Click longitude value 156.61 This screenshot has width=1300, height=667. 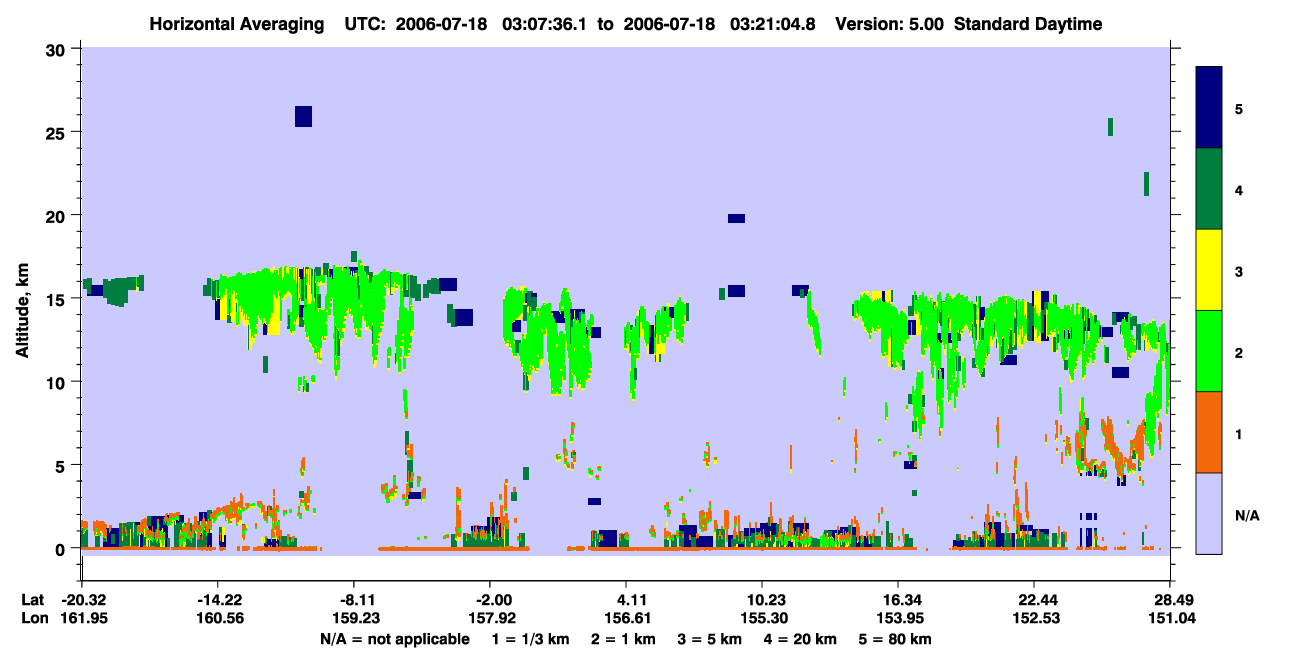[626, 618]
